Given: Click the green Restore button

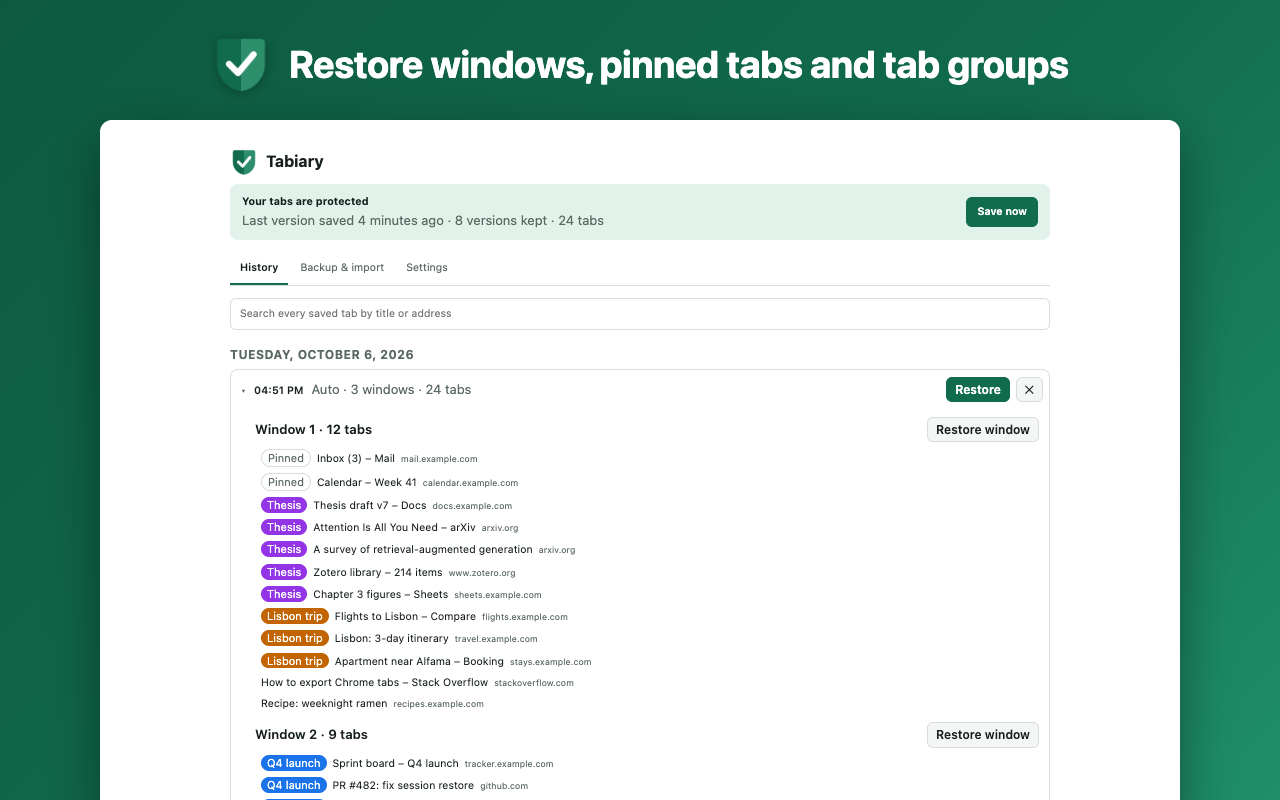Looking at the screenshot, I should point(978,390).
